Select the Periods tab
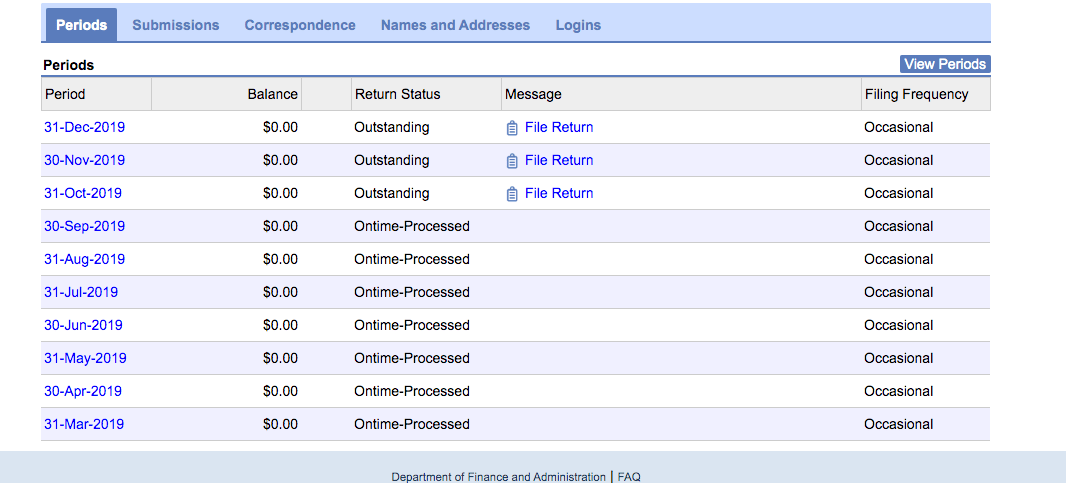 (x=81, y=25)
